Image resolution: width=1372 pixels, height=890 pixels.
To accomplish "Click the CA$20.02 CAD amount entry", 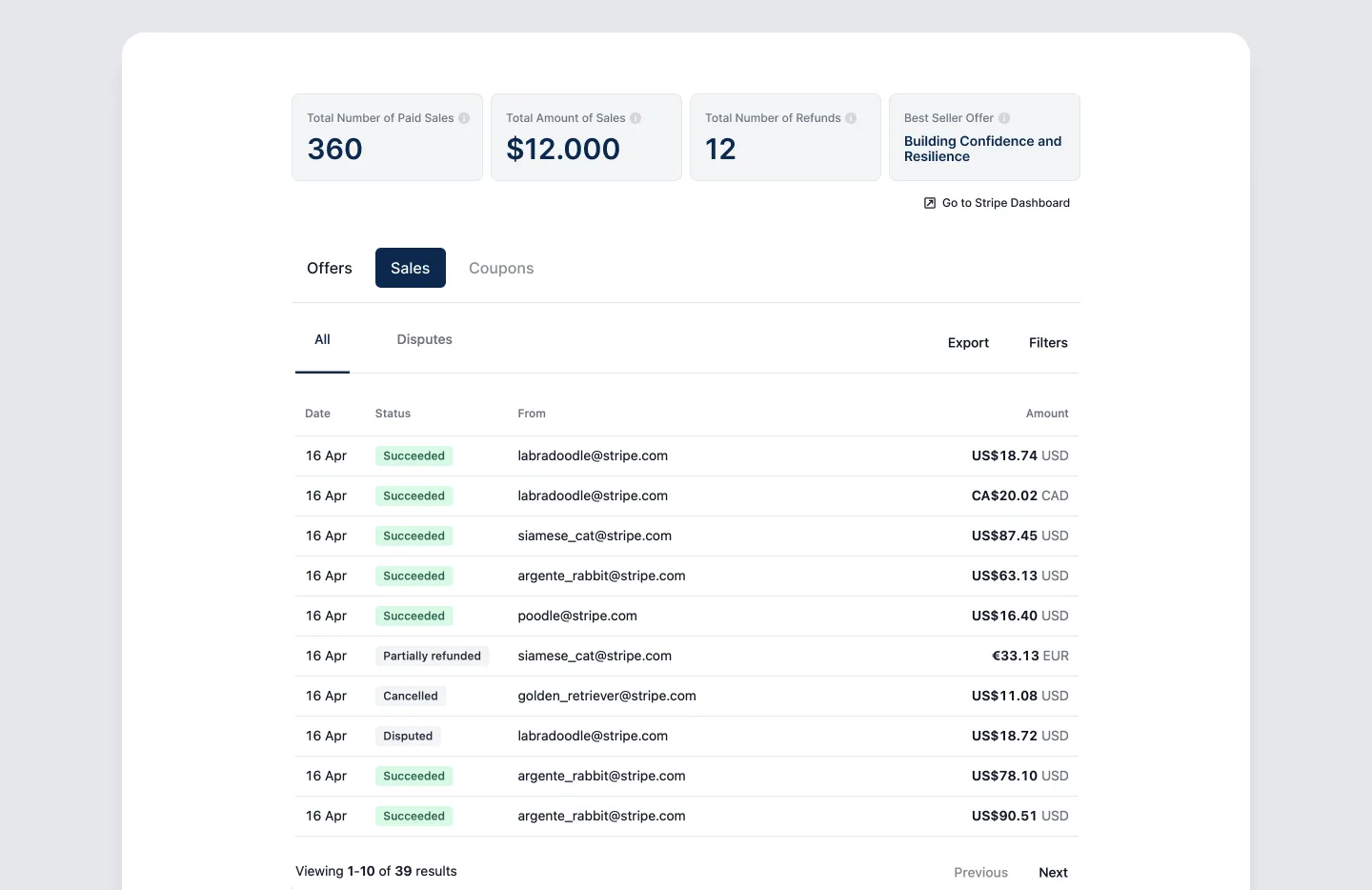I will point(1019,496).
